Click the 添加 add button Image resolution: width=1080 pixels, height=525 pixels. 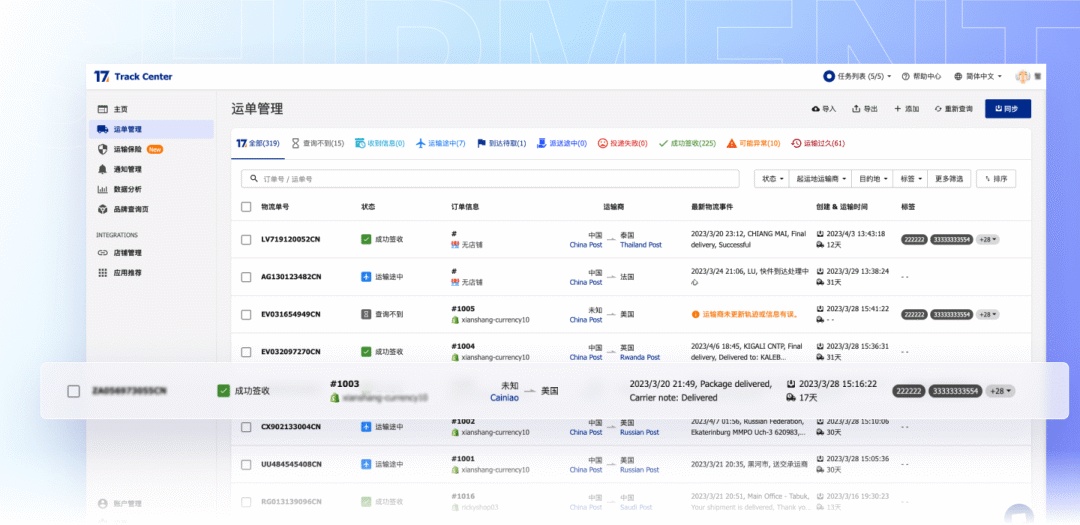[x=906, y=109]
